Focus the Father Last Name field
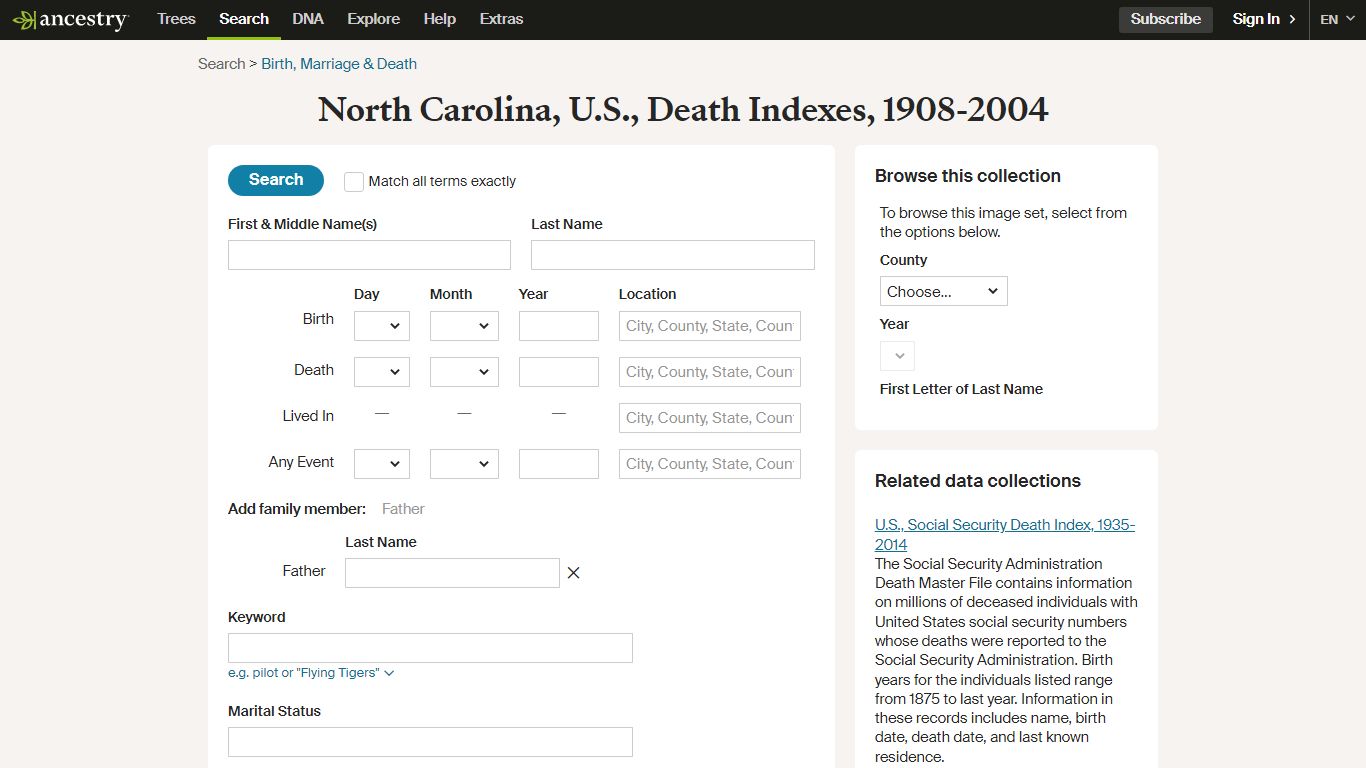 [x=452, y=573]
